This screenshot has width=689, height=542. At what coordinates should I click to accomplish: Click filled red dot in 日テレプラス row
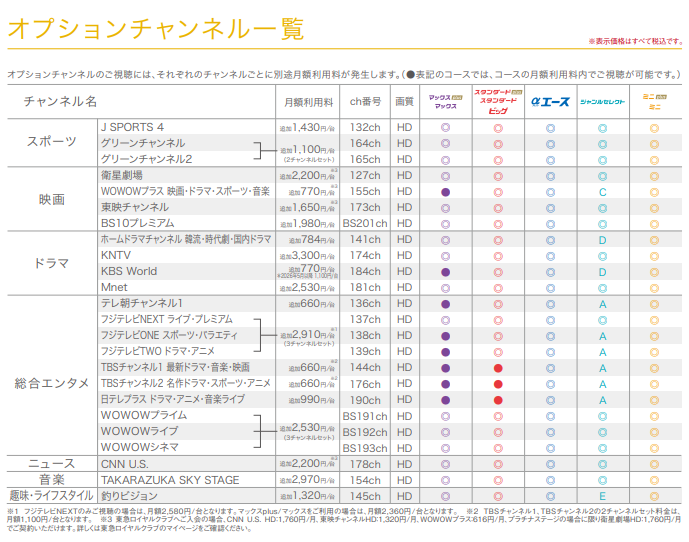coord(498,400)
